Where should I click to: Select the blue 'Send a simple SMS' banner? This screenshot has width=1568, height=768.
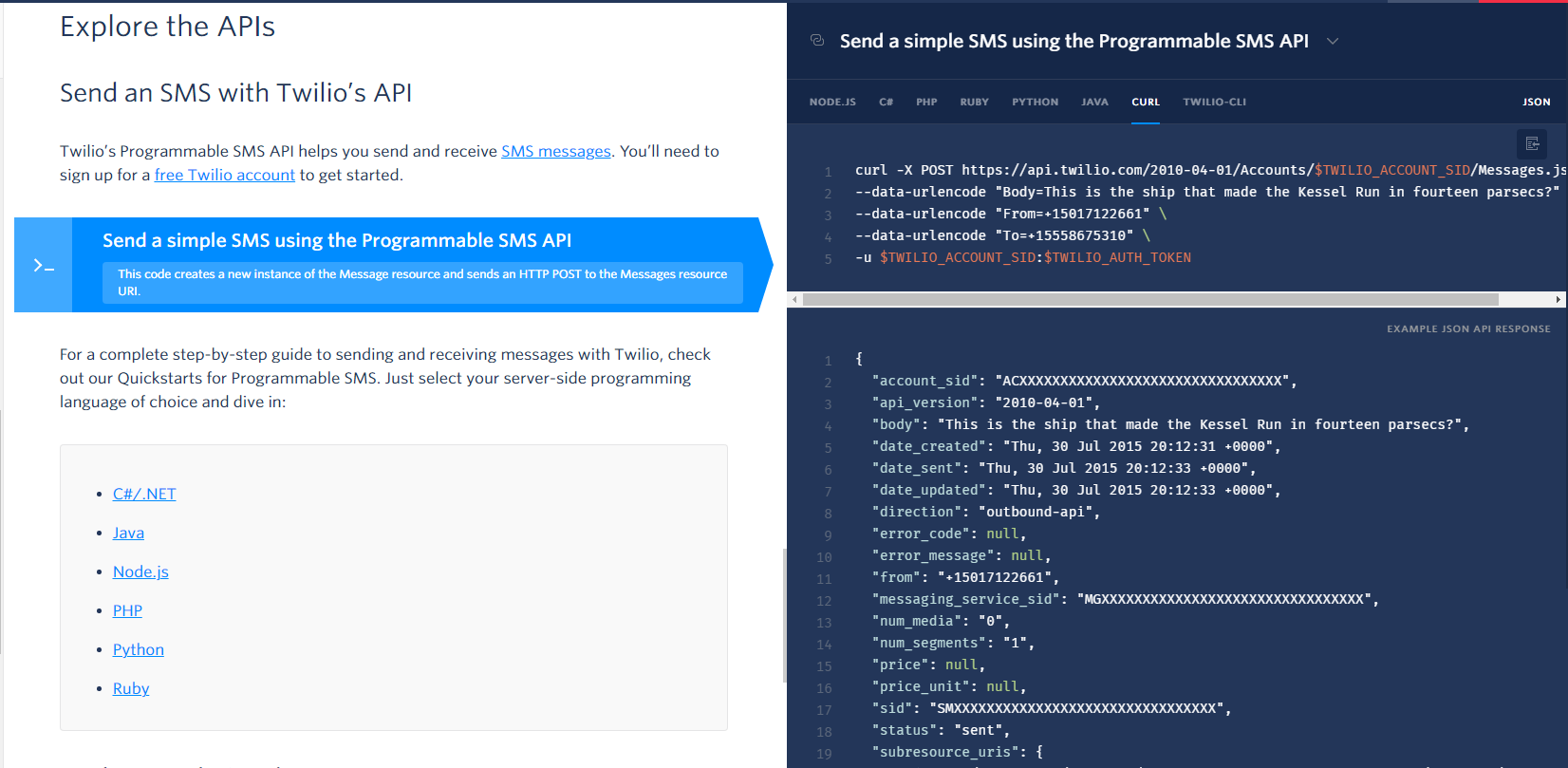click(x=393, y=265)
